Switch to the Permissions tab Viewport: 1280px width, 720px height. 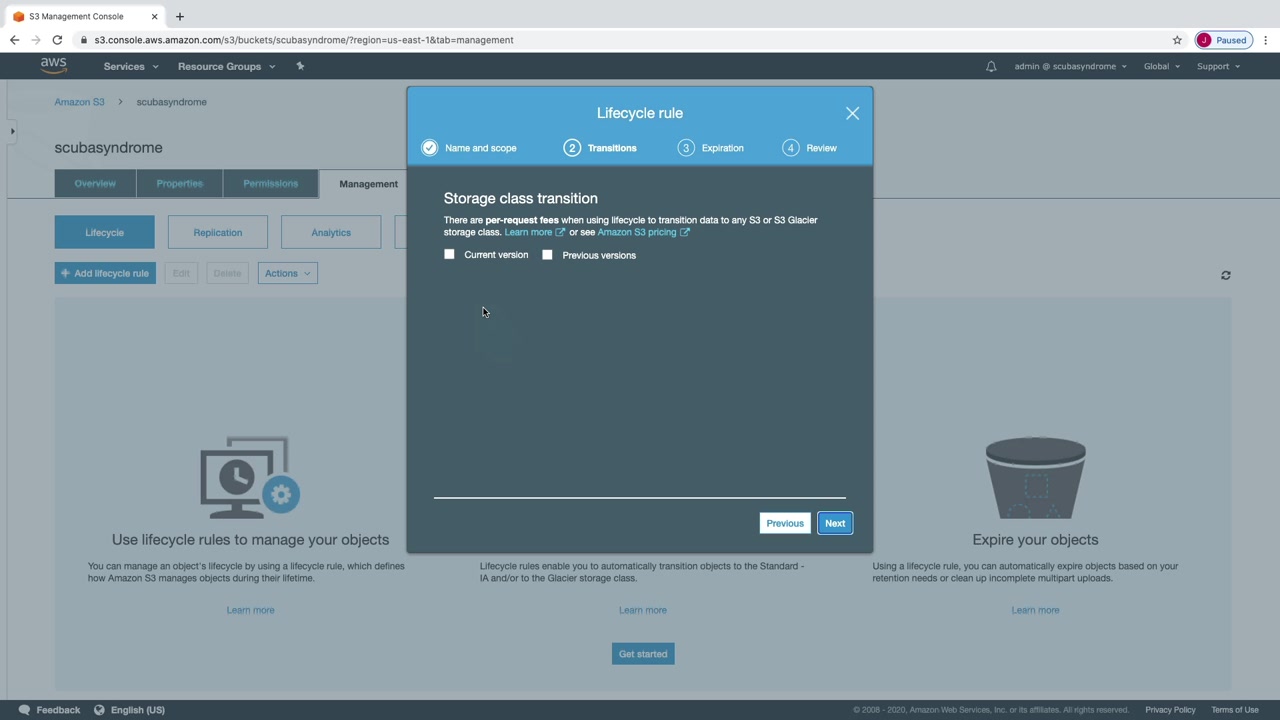tap(270, 183)
